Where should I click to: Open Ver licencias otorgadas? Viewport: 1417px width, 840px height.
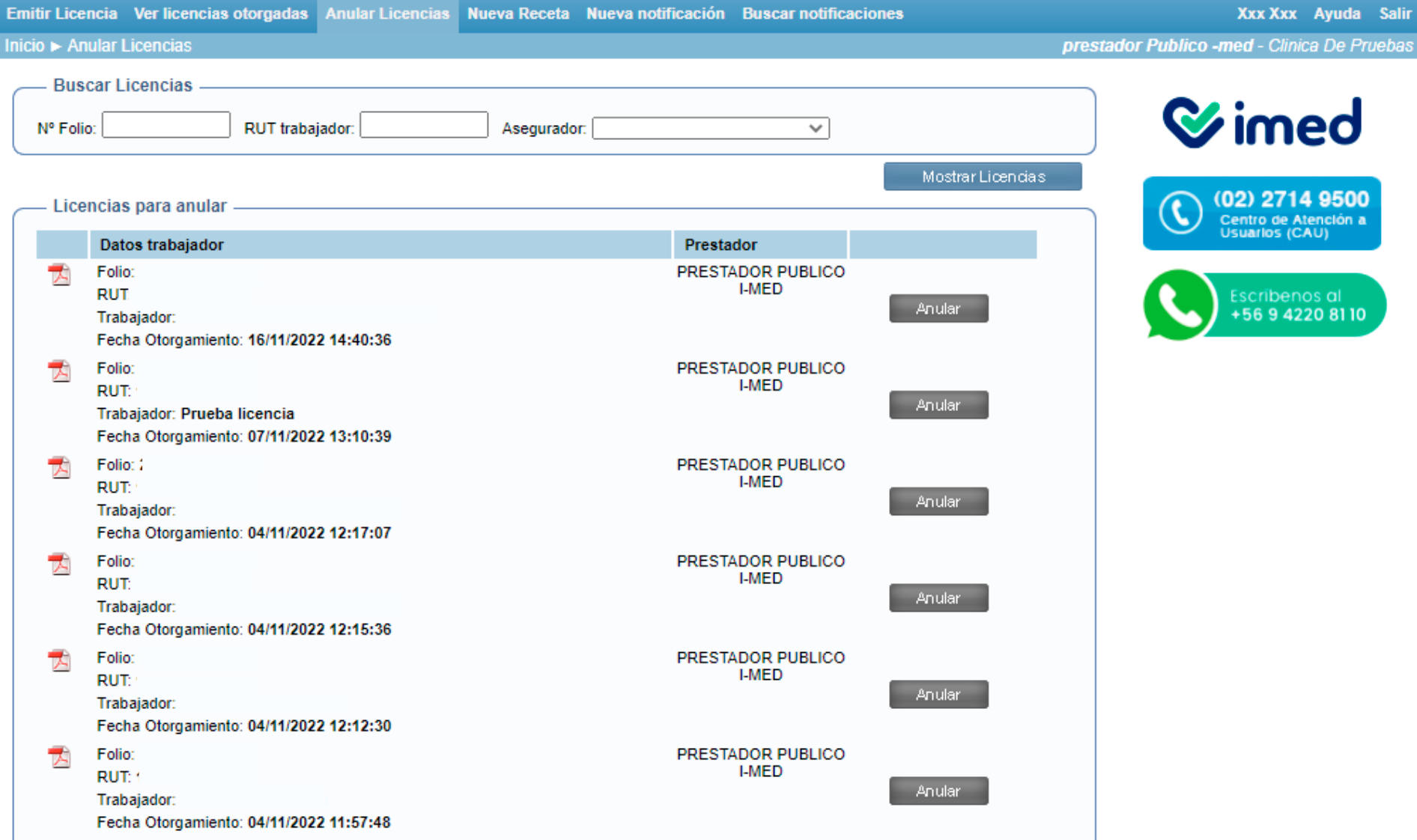(x=220, y=13)
